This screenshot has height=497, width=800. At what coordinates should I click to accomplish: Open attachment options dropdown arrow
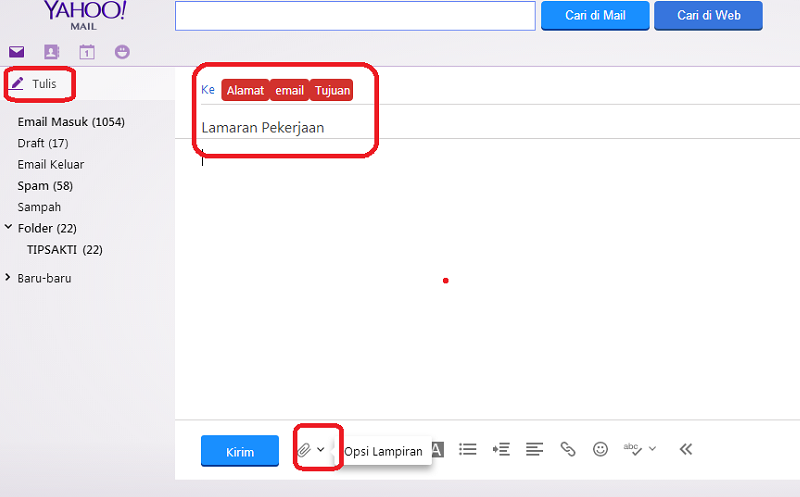pos(320,450)
